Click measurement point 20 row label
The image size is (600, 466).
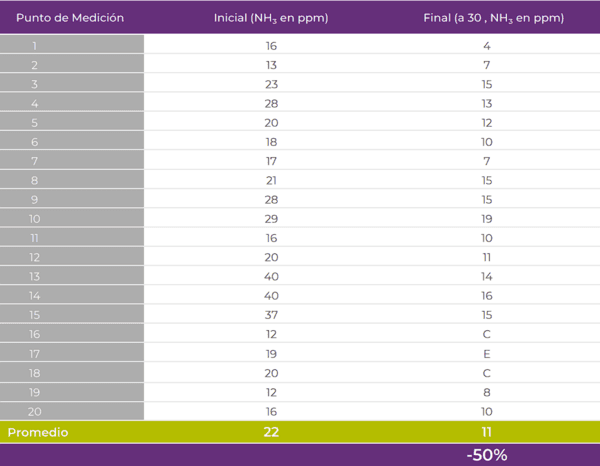click(35, 412)
